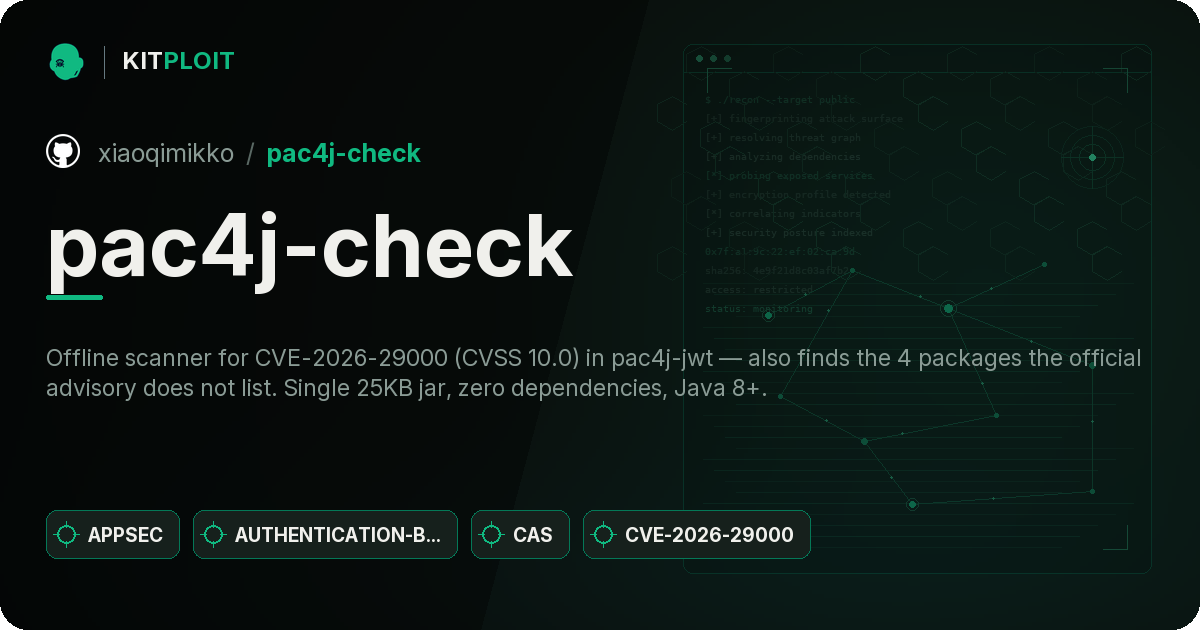Click the terminal line 'analyzing dependencies'

783,157
